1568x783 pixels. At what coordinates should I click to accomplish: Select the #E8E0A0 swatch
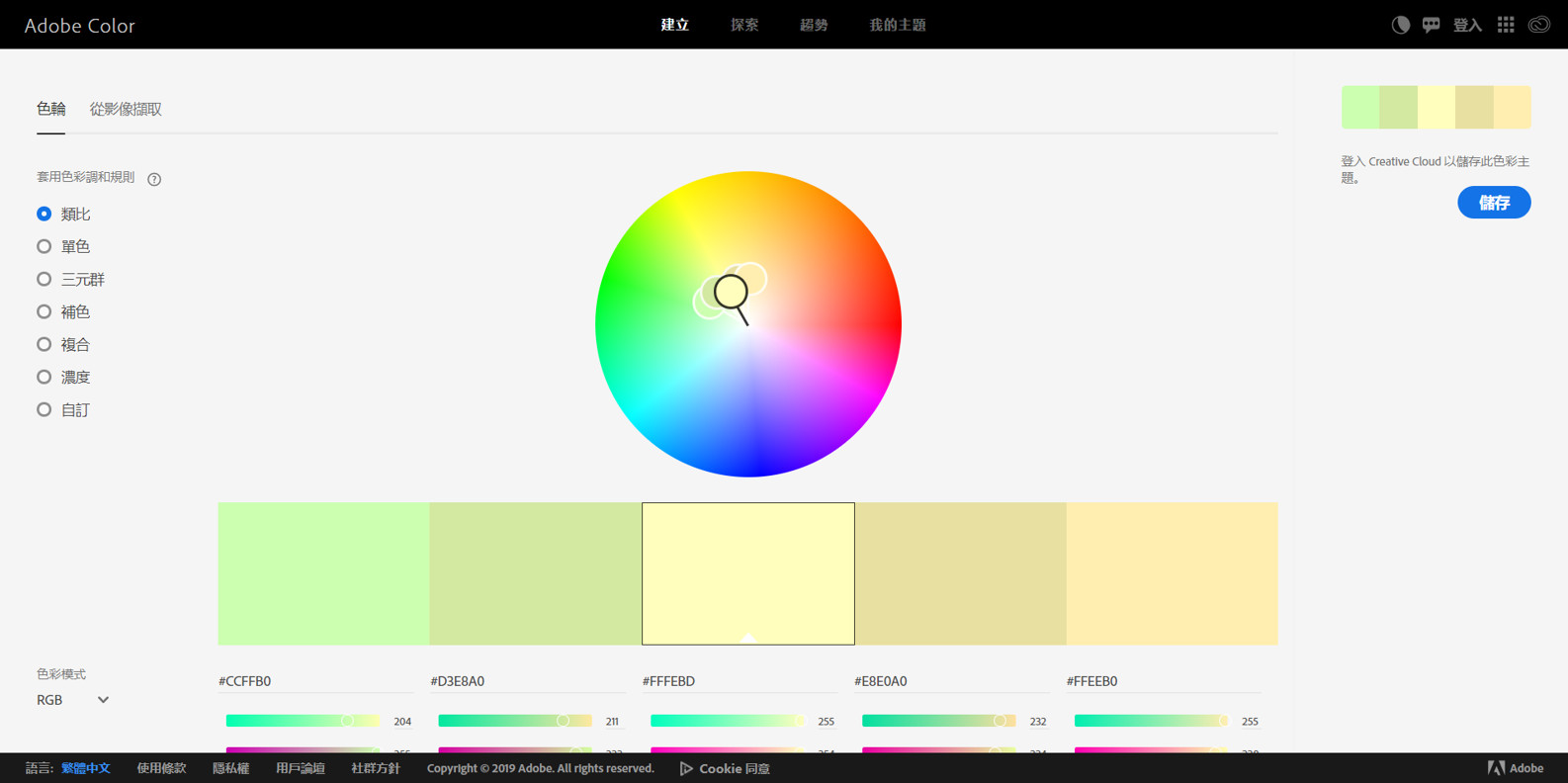coord(960,573)
